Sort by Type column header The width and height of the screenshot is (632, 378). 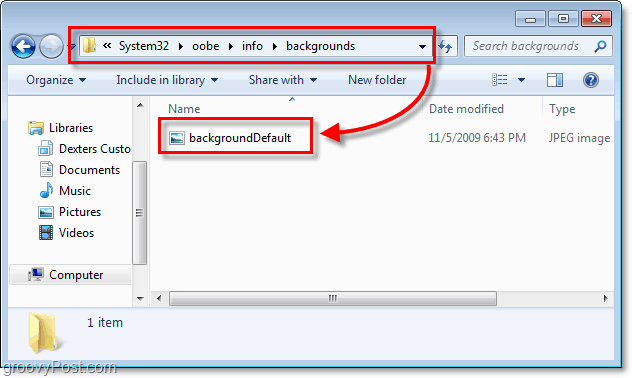(562, 109)
